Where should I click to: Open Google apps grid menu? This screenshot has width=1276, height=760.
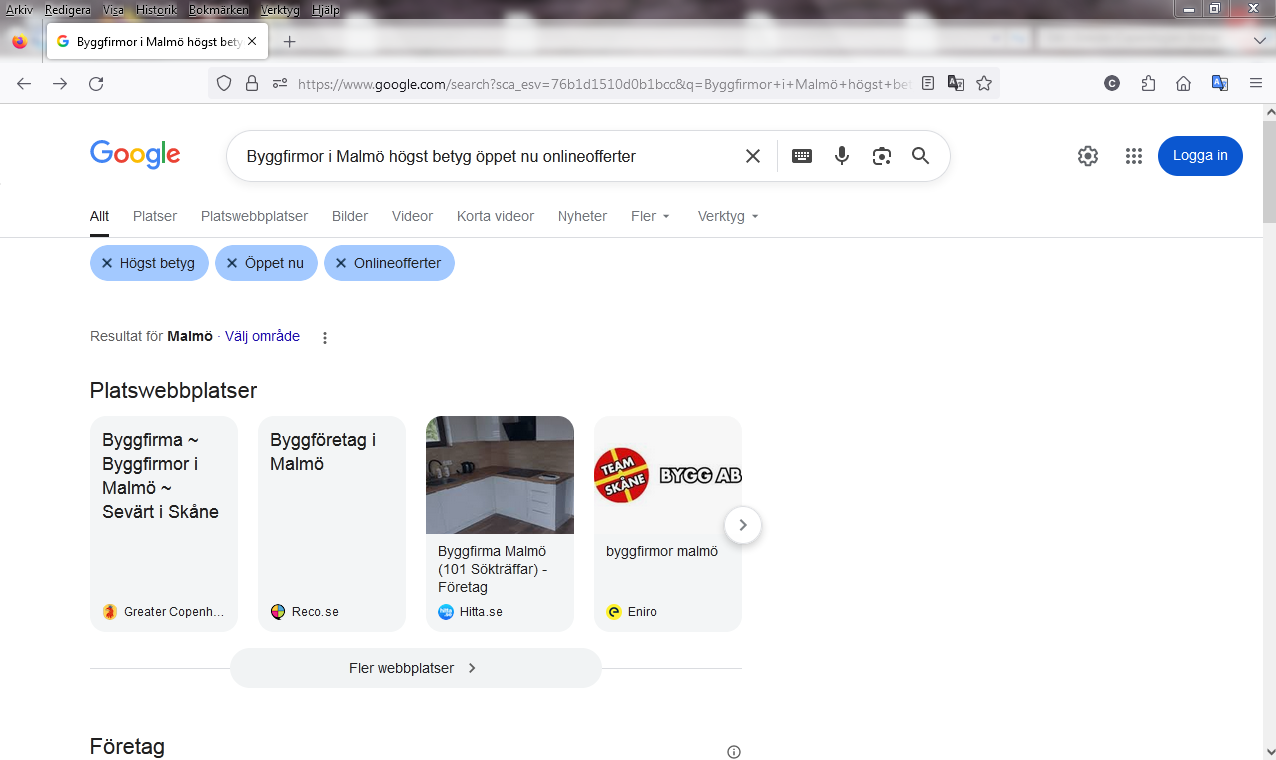tap(1133, 156)
